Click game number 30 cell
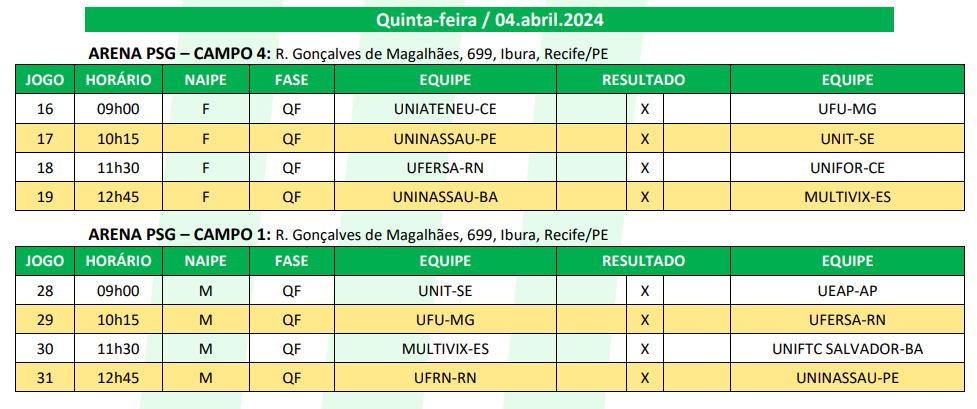 [x=45, y=349]
